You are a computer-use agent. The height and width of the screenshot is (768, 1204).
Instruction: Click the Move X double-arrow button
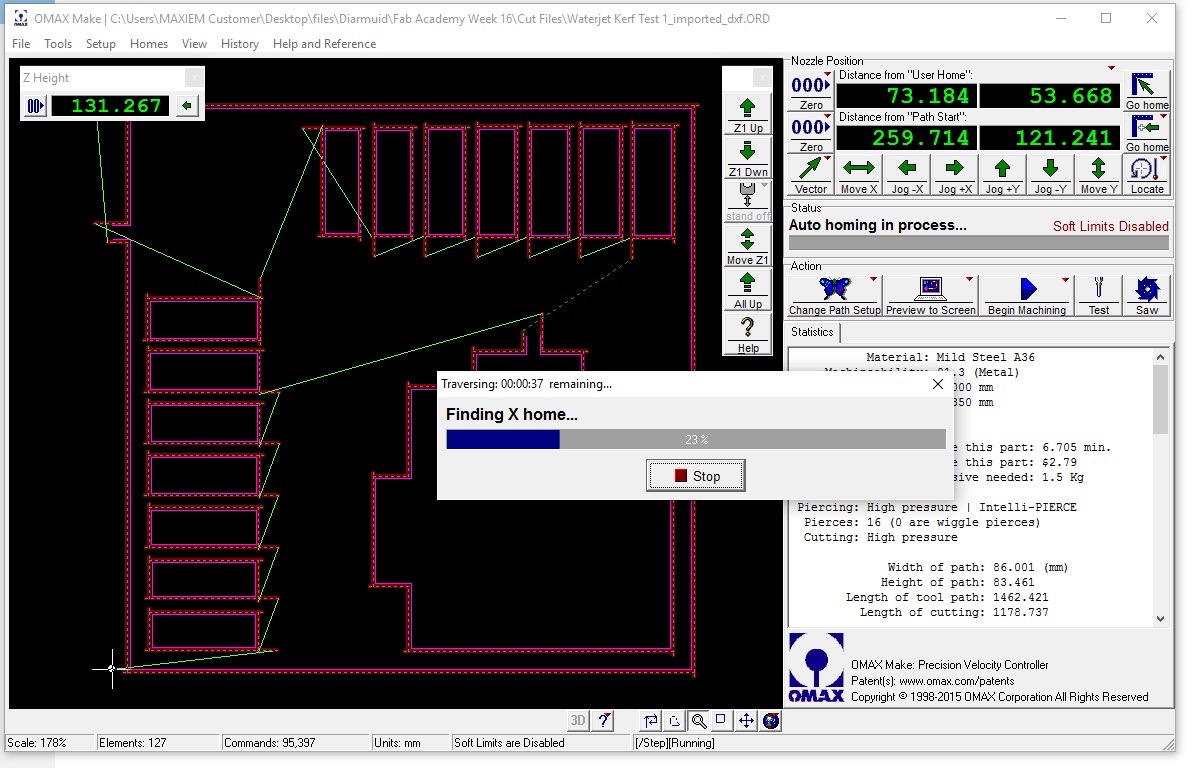[x=858, y=175]
